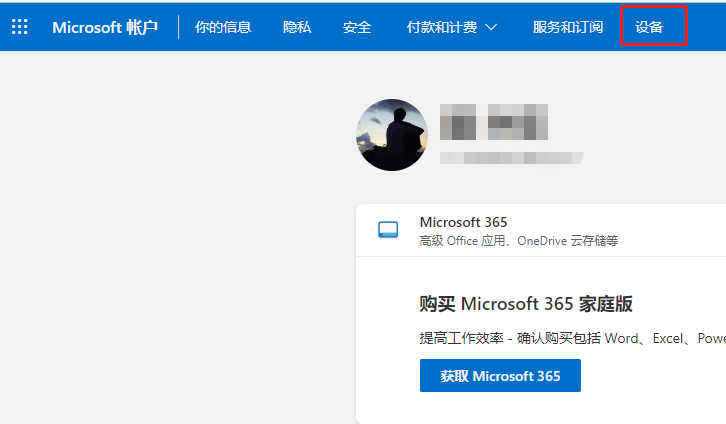Open the 付款和计费 menu label
The height and width of the screenshot is (424, 726).
pos(441,27)
